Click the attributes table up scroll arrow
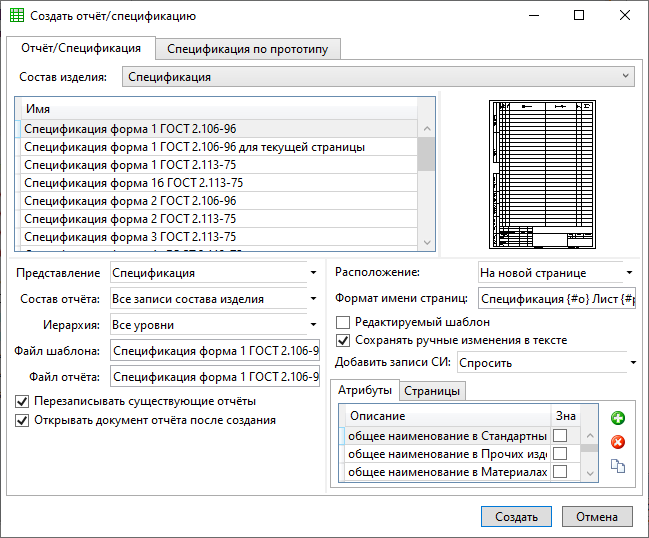Viewport: 649px width, 538px height. [x=590, y=435]
